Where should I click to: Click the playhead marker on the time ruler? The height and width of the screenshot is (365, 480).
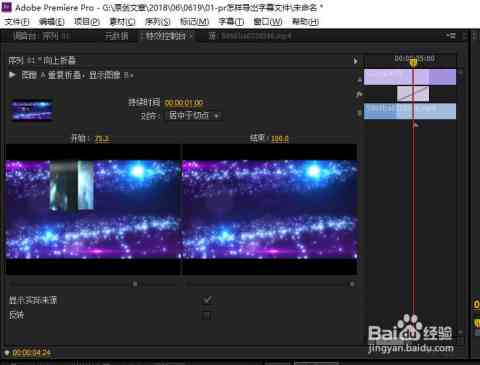point(413,62)
